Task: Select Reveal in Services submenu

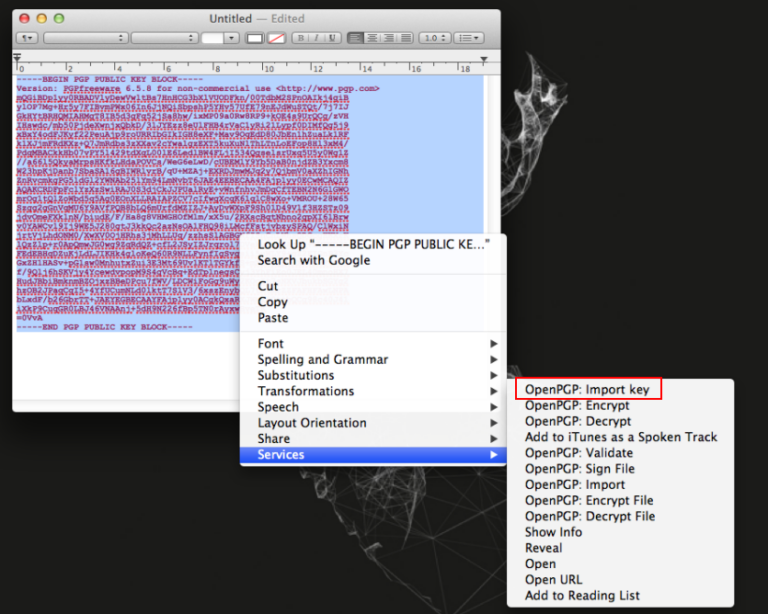Action: click(620, 548)
